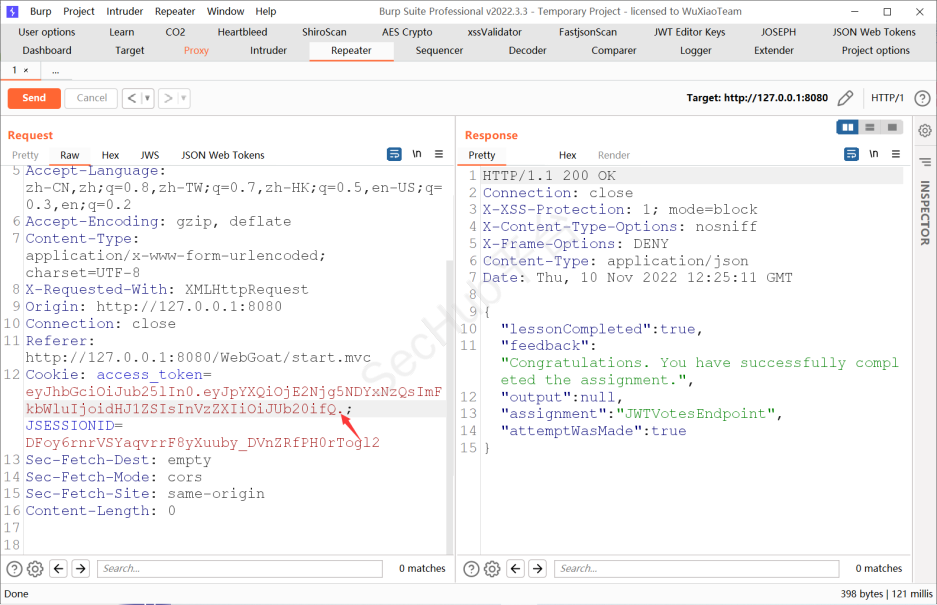The height and width of the screenshot is (605, 937).
Task: Select JSON Web Tokens request view
Action: [222, 155]
